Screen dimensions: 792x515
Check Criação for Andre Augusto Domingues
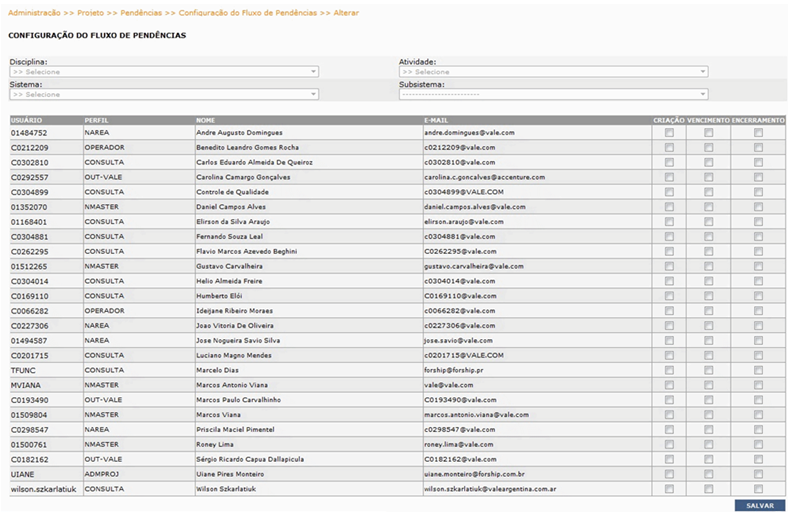coord(669,133)
